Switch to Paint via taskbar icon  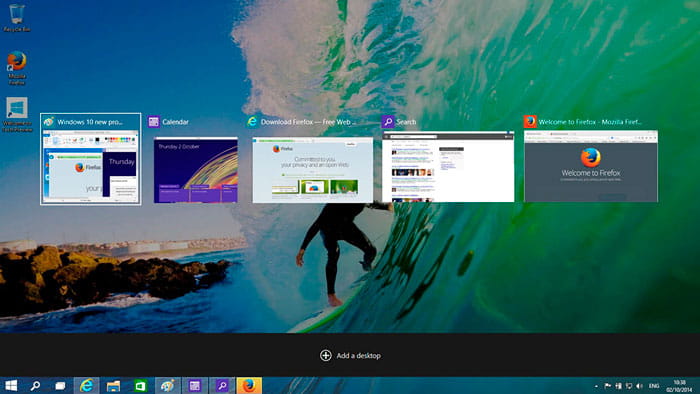pos(167,386)
